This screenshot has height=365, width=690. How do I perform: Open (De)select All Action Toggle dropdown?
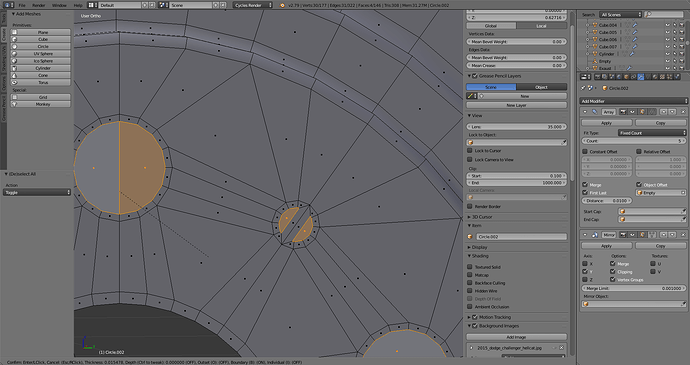pyautogui.click(x=37, y=192)
